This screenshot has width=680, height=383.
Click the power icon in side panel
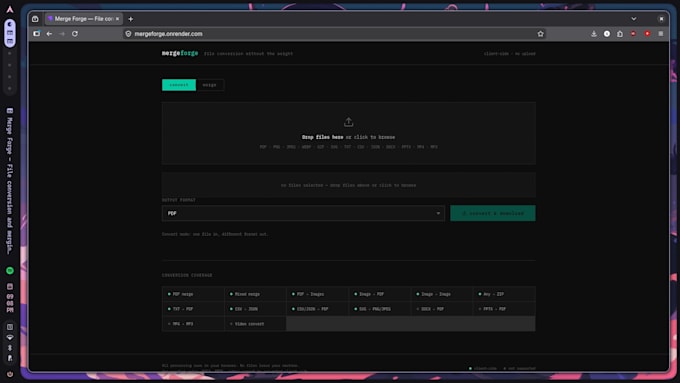[x=10, y=374]
